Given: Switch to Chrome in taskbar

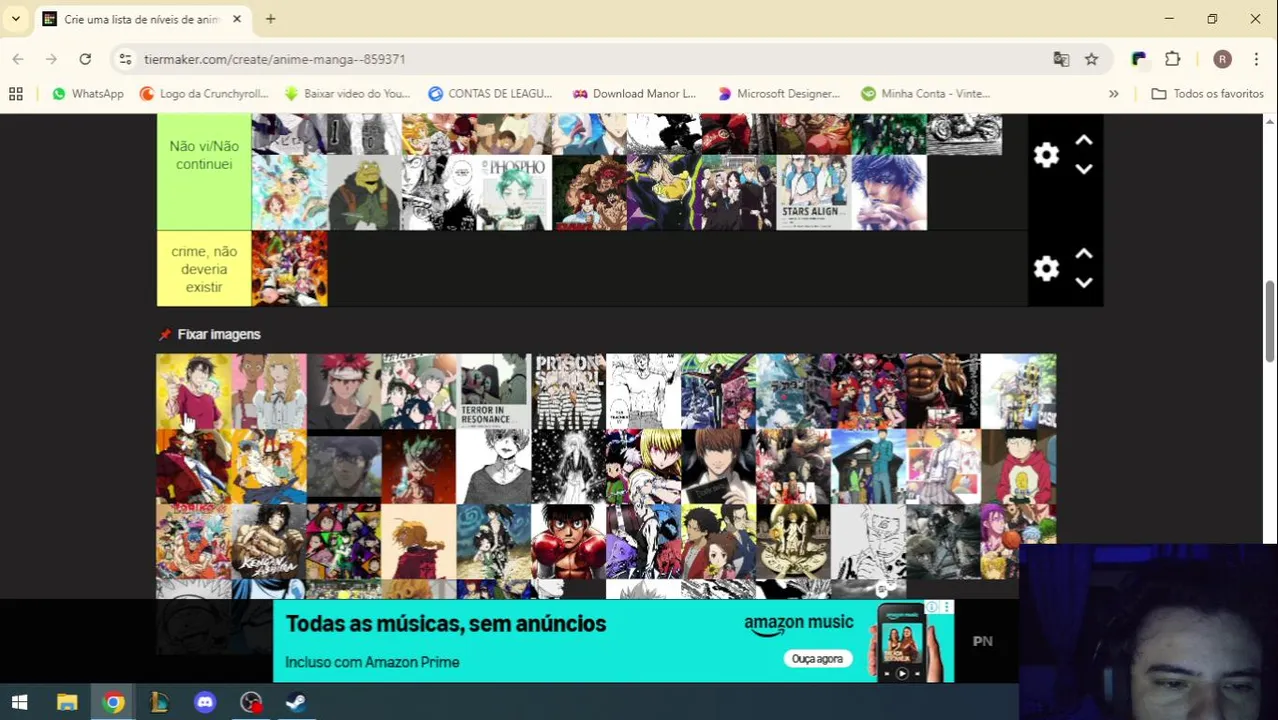Looking at the screenshot, I should (113, 702).
